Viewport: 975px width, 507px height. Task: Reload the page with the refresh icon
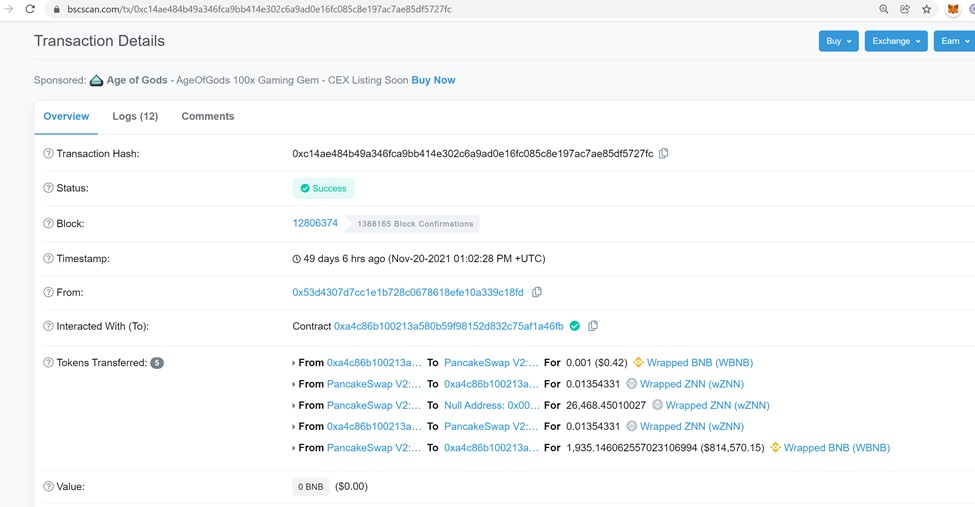click(30, 9)
